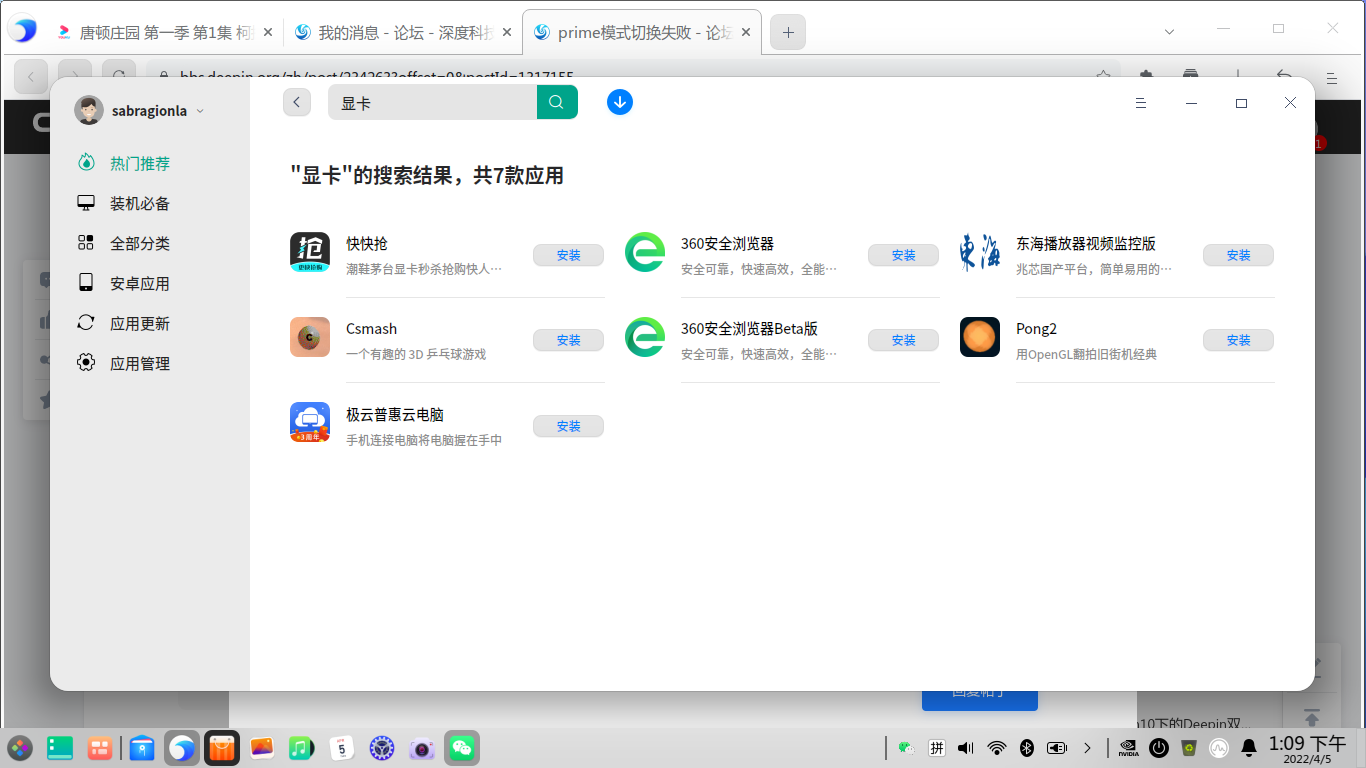
Task: Click the volume icon in system tray
Action: 966,748
